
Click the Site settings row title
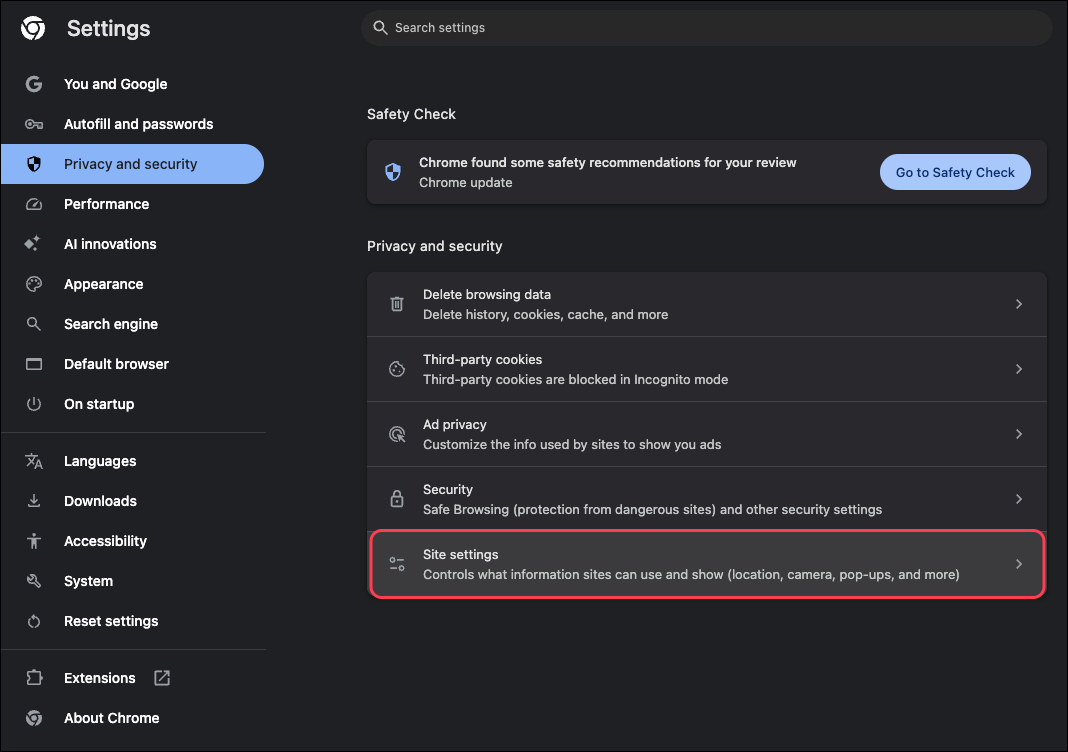460,554
